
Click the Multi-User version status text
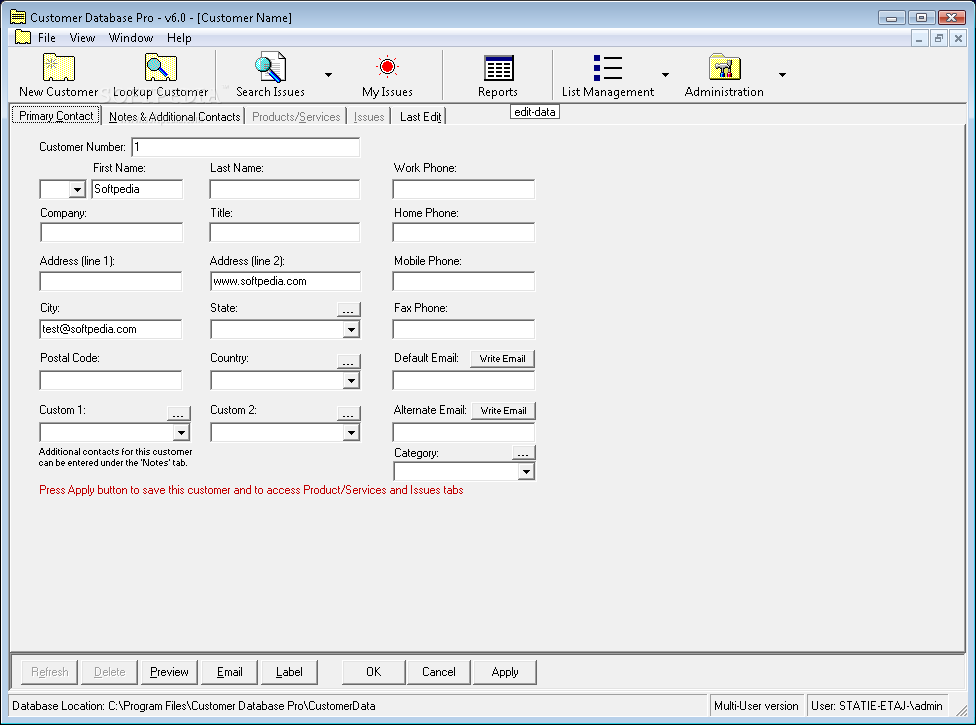756,706
